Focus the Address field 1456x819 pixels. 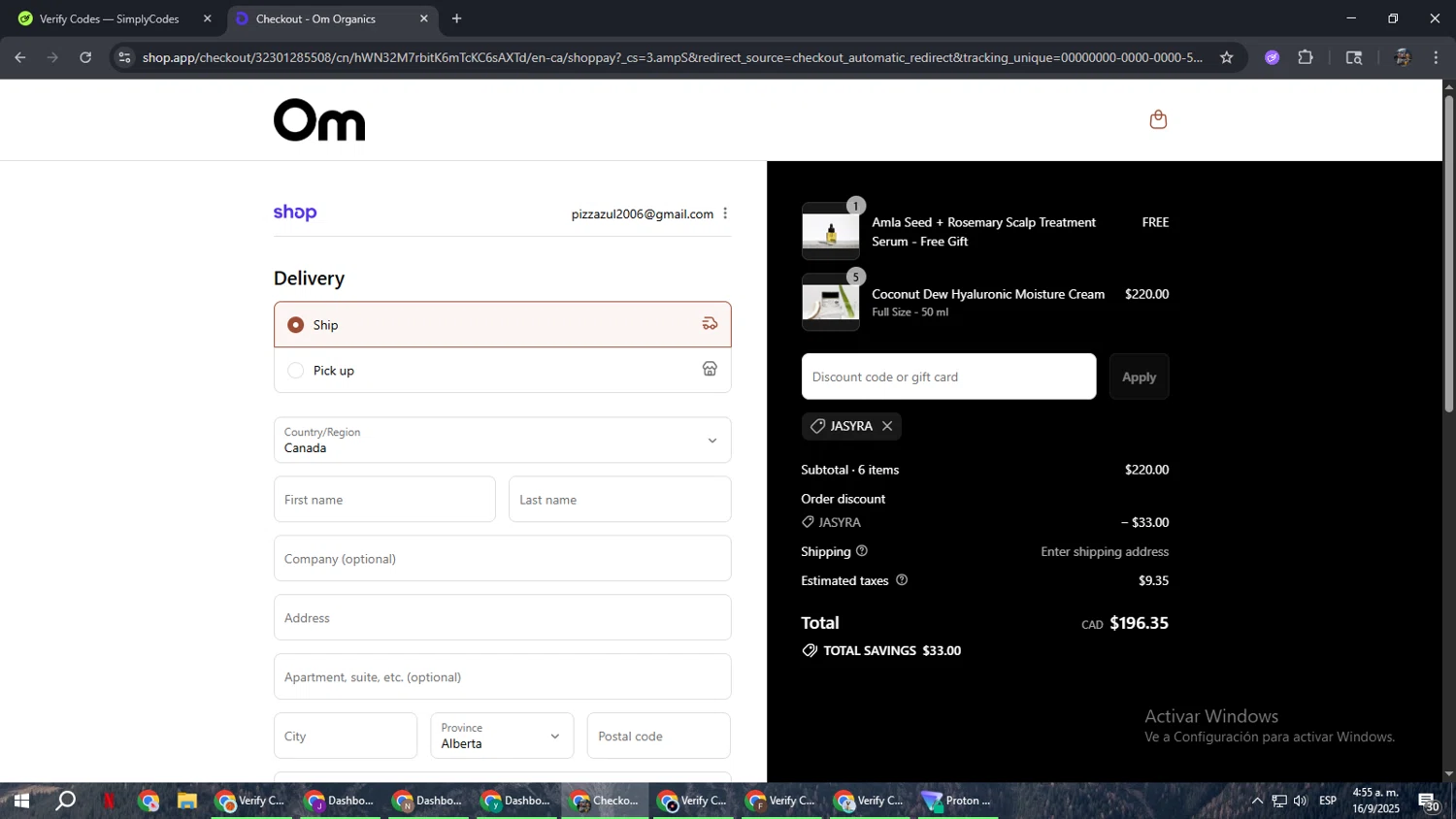pyautogui.click(x=502, y=617)
